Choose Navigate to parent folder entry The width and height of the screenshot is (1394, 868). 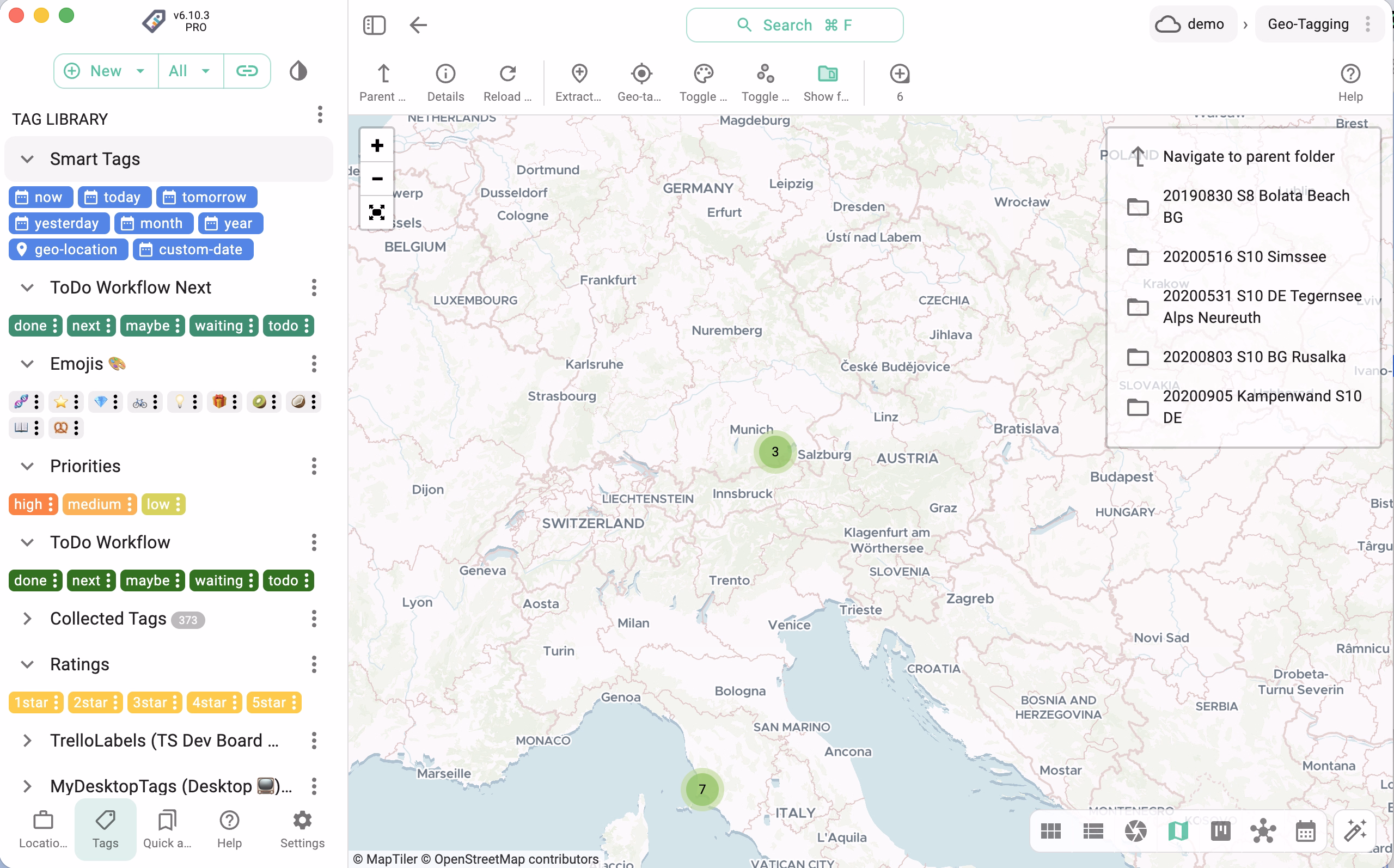pos(1243,156)
